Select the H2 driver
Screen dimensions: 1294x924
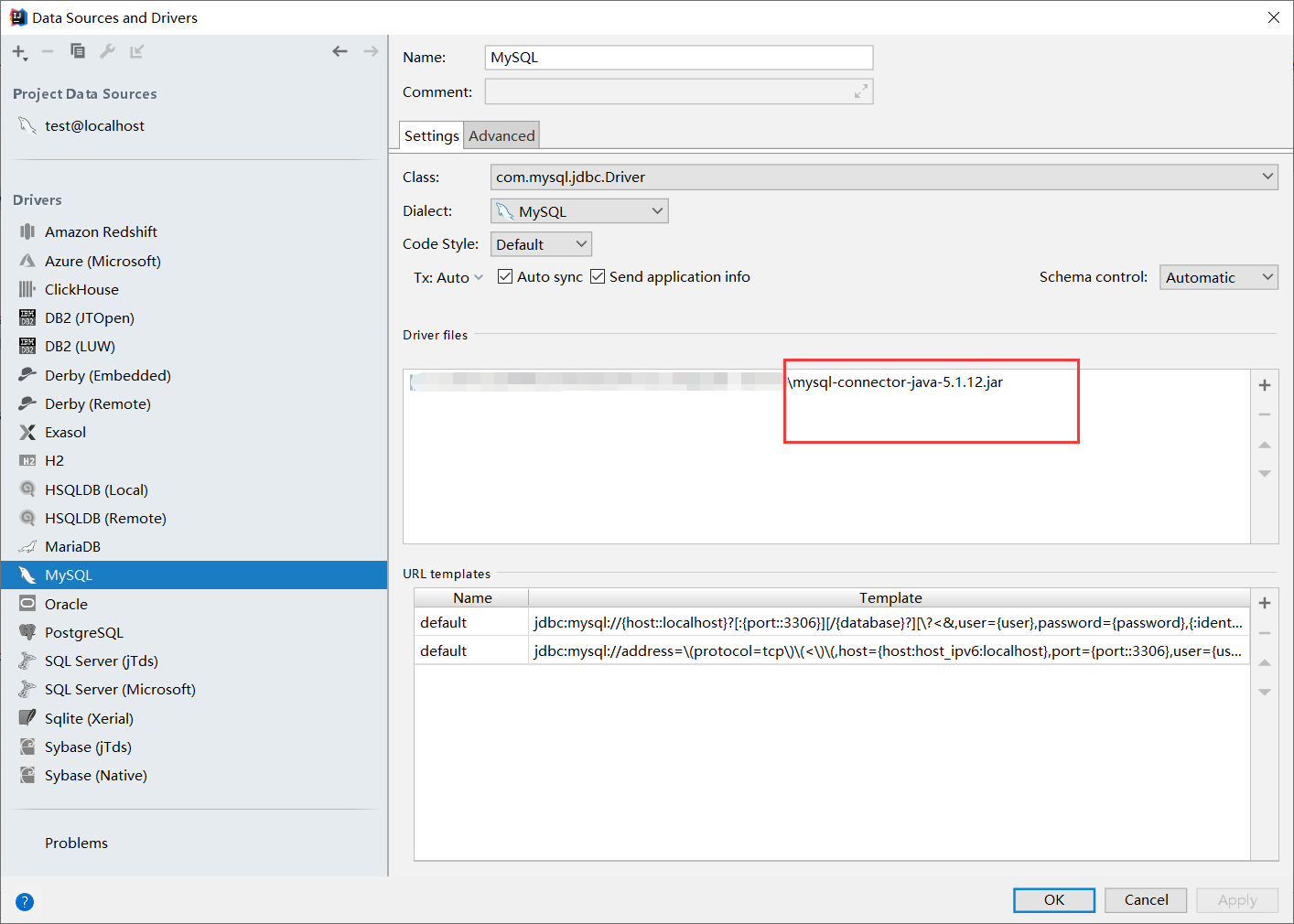tap(194, 460)
